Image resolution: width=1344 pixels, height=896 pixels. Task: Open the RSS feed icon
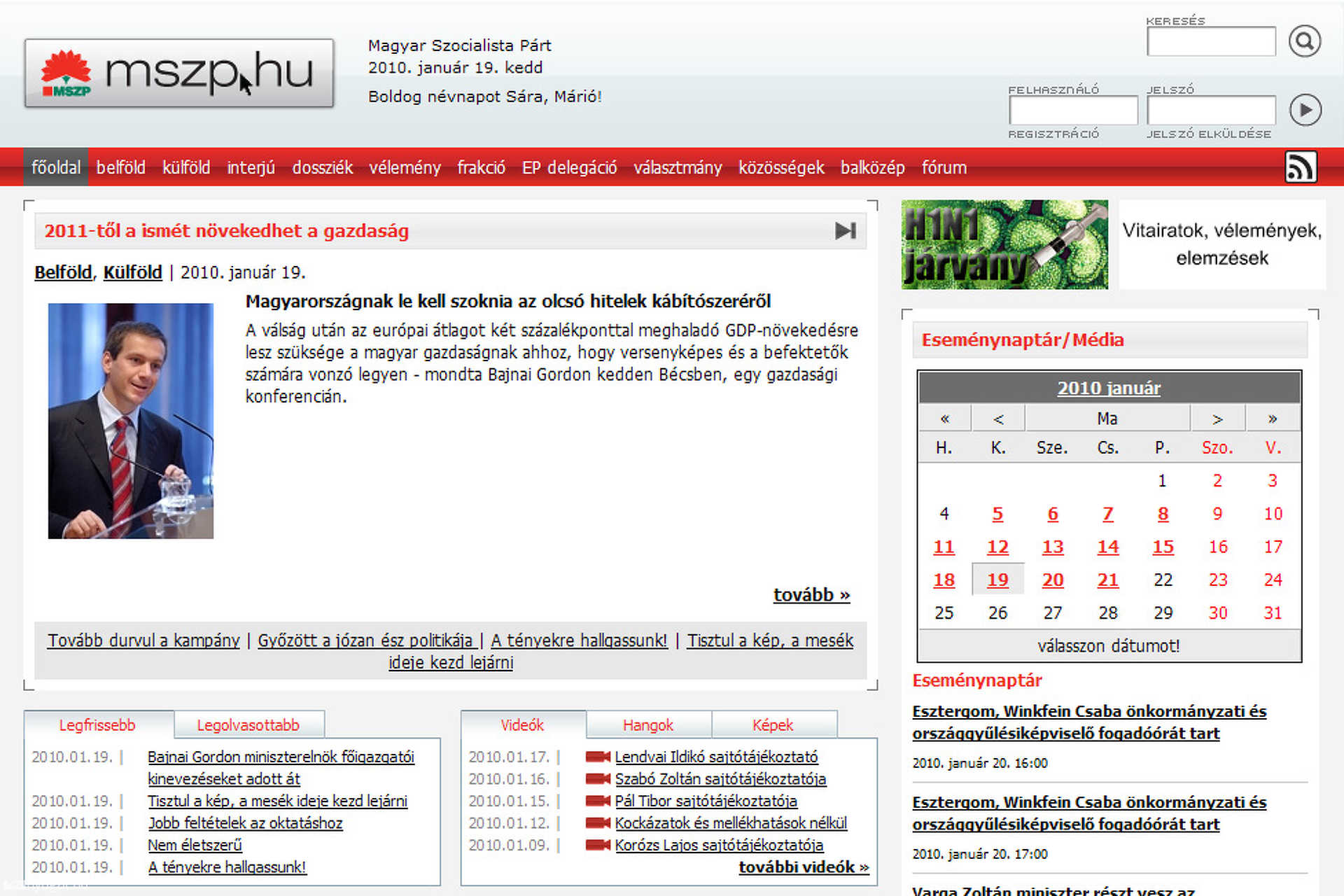coord(1301,167)
